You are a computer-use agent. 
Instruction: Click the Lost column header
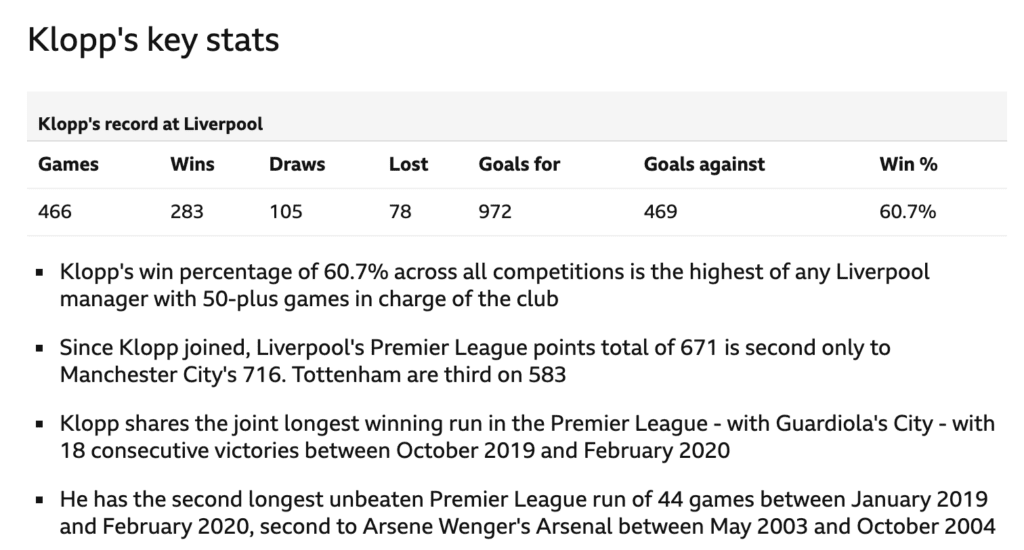coord(408,164)
